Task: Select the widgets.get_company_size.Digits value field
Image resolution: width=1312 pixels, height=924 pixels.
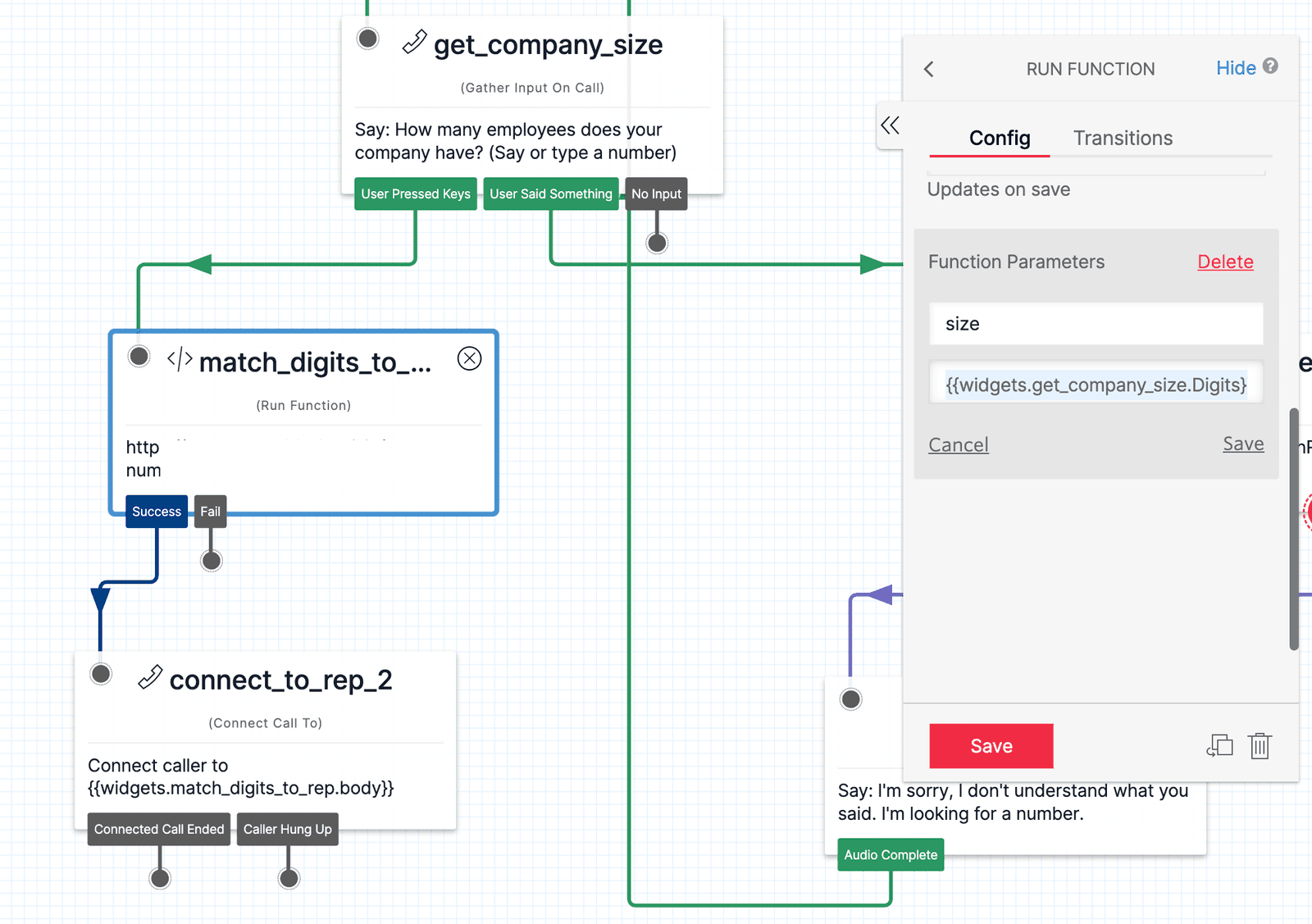Action: click(1096, 384)
